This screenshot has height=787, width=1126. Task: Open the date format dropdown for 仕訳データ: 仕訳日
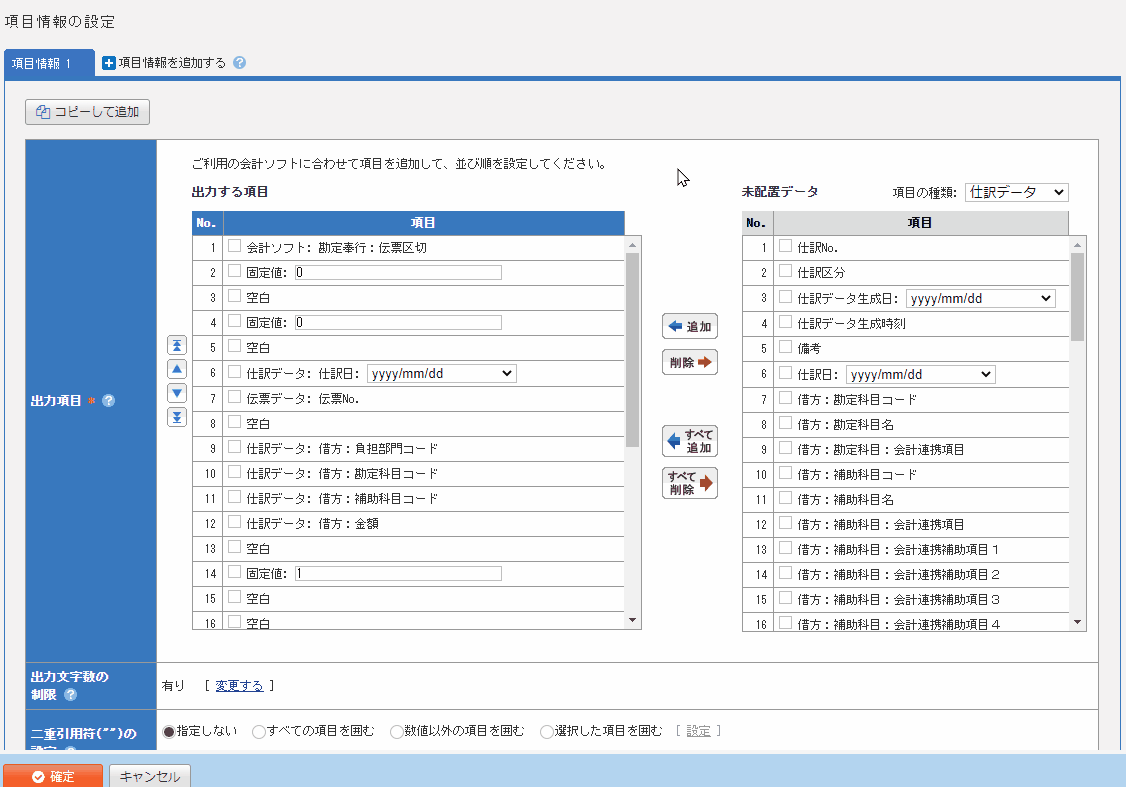441,373
